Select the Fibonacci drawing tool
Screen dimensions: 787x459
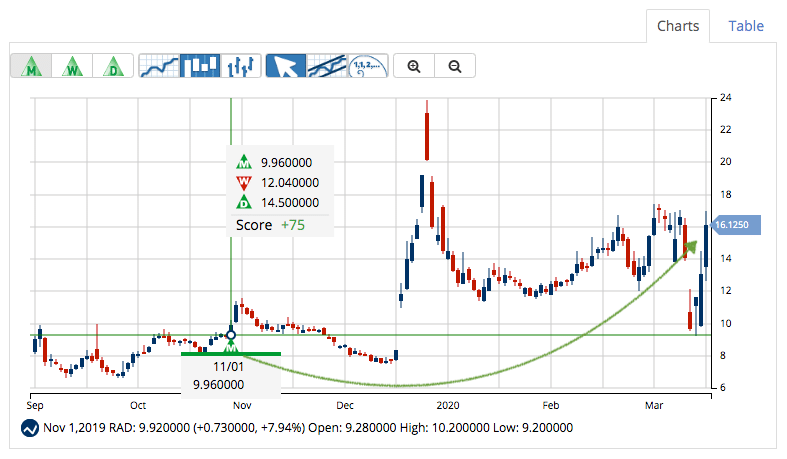[x=368, y=66]
